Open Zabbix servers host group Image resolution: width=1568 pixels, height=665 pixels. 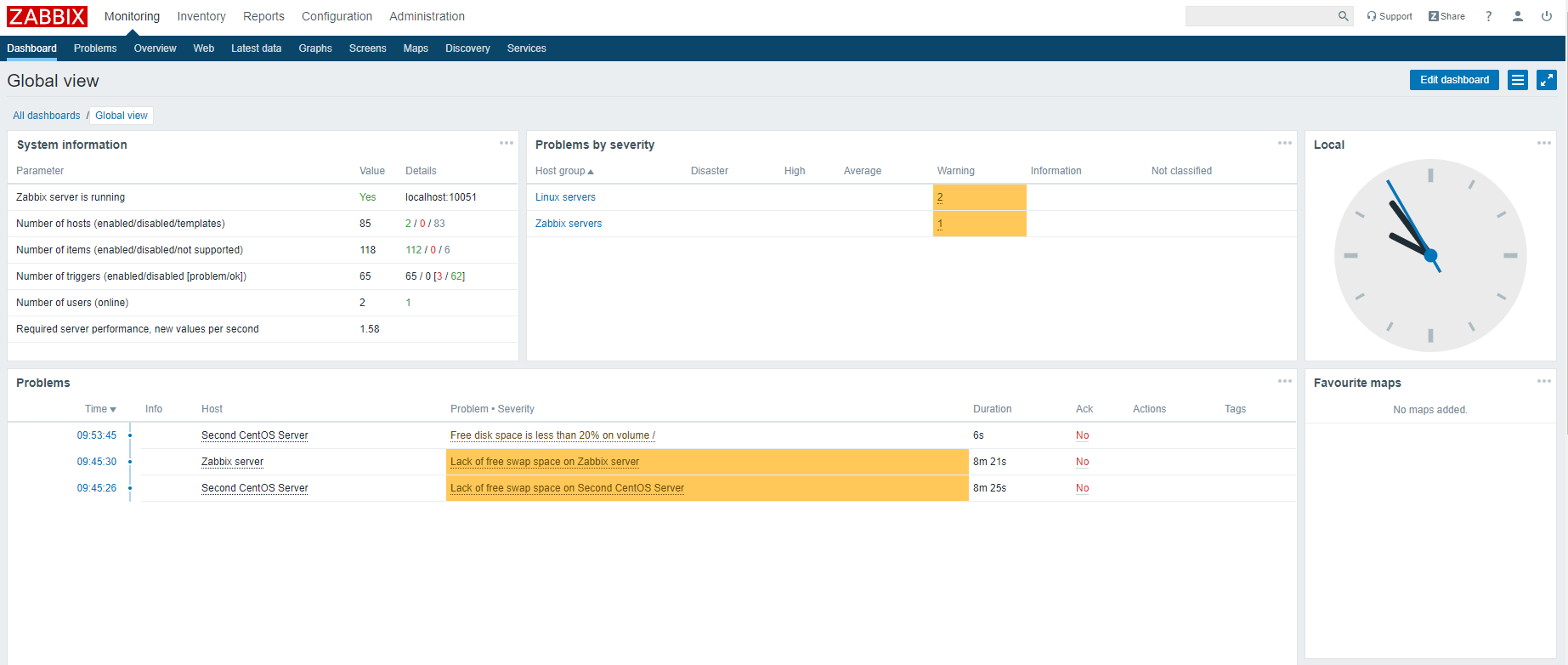(569, 224)
